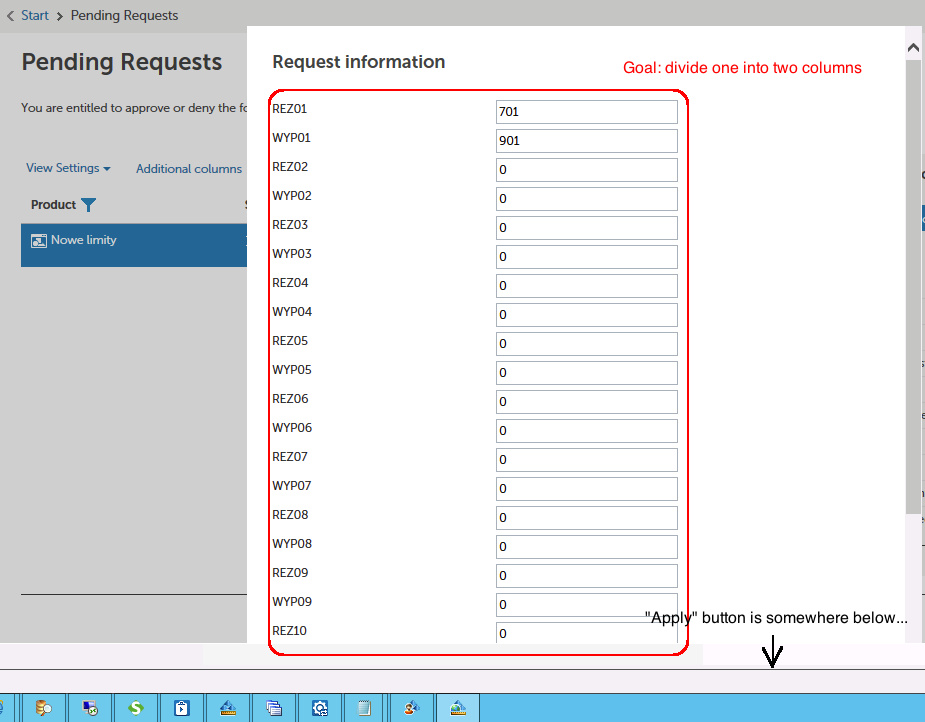Open the Notepad taskbar icon
The height and width of the screenshot is (722, 925).
(x=365, y=707)
